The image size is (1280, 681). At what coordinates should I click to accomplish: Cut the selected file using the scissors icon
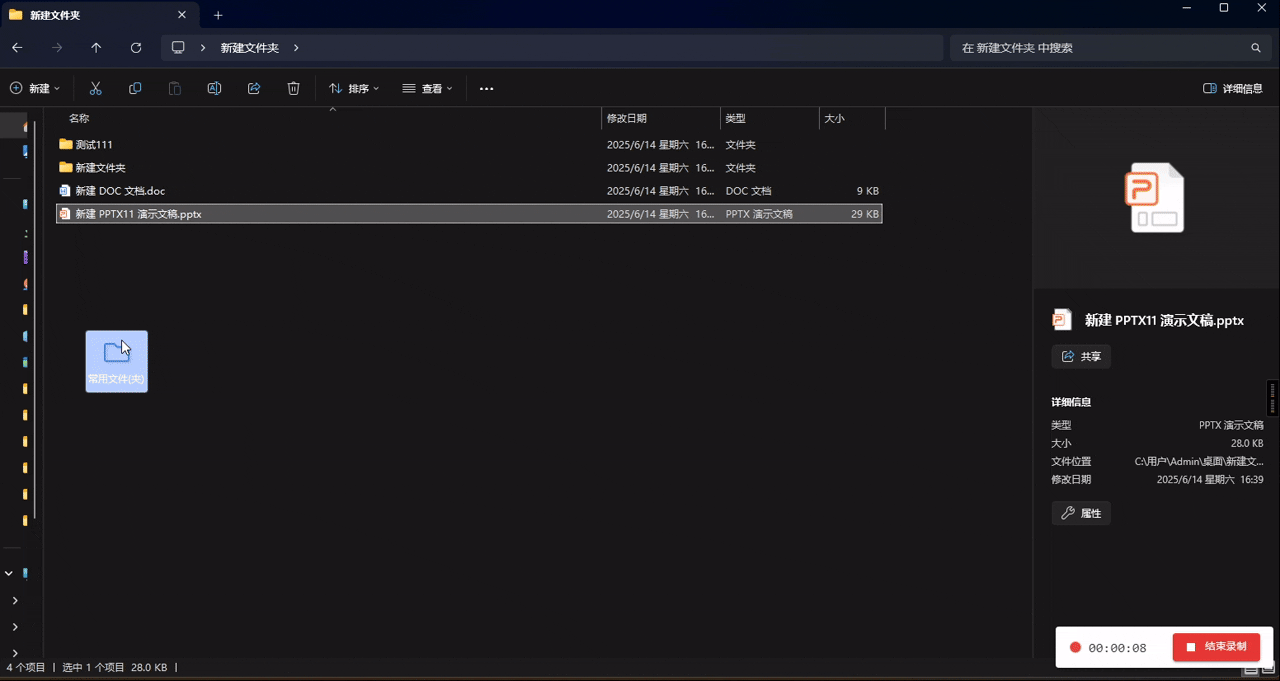coord(96,89)
